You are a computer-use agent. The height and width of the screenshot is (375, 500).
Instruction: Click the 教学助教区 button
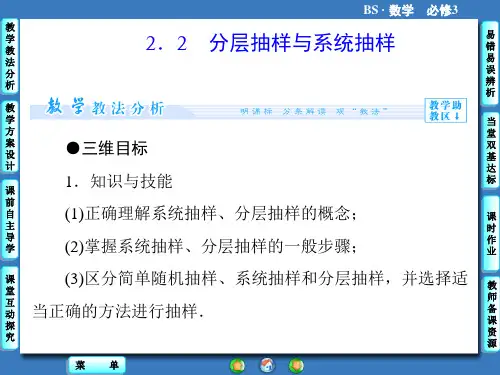[x=445, y=111]
